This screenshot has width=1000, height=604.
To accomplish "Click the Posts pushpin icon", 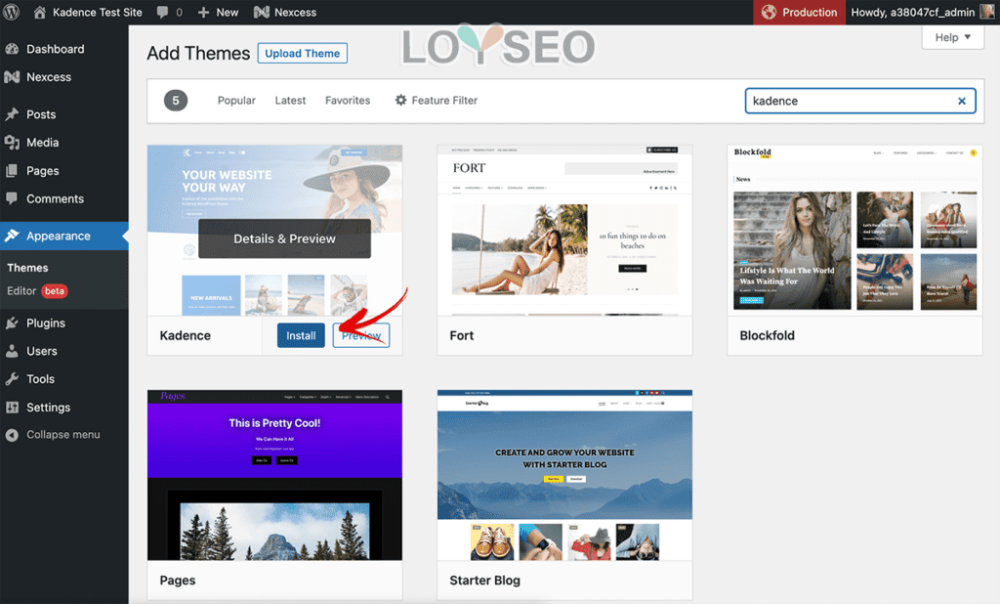I will pyautogui.click(x=12, y=115).
